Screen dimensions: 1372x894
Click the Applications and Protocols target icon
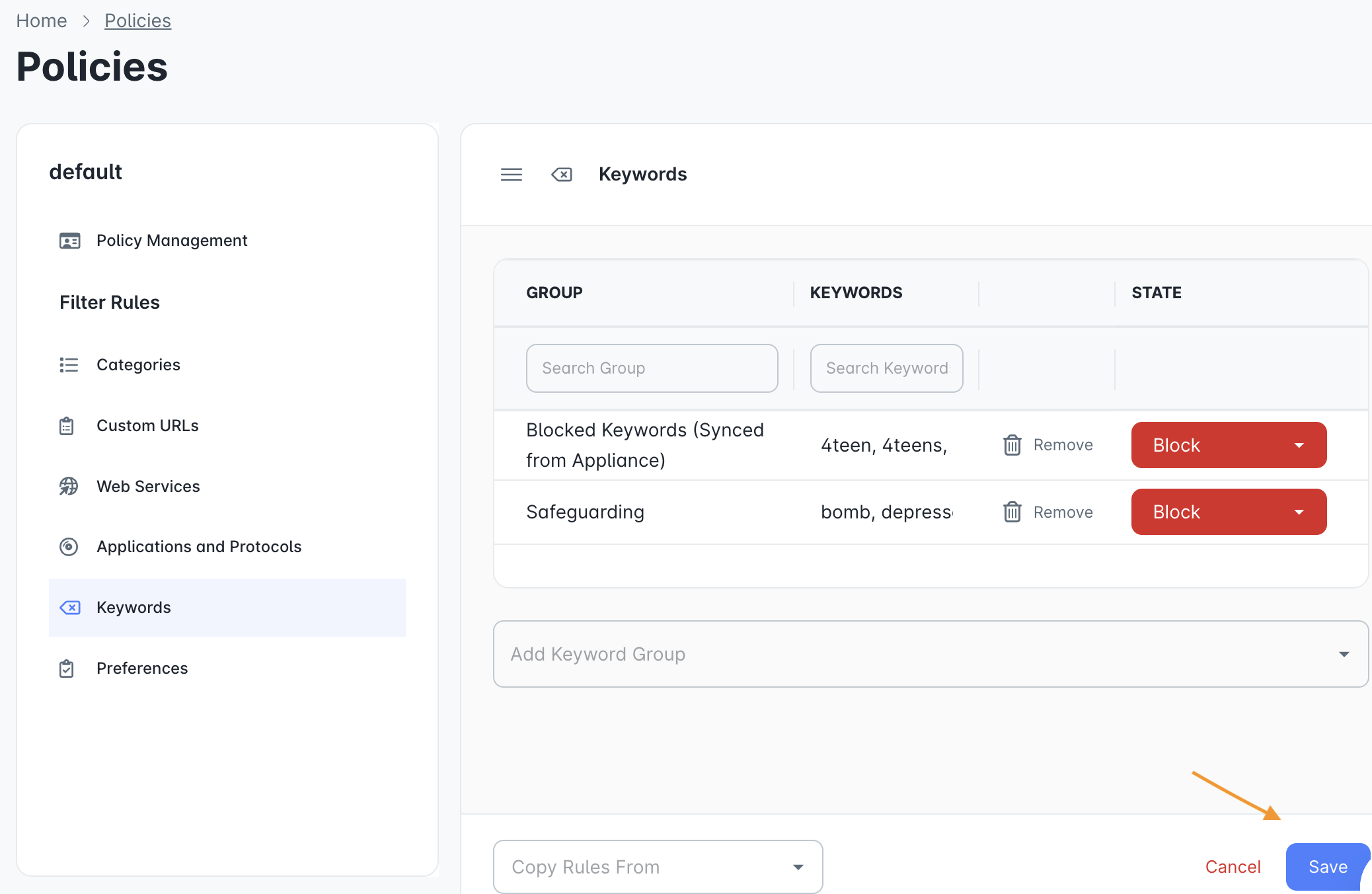(x=69, y=547)
